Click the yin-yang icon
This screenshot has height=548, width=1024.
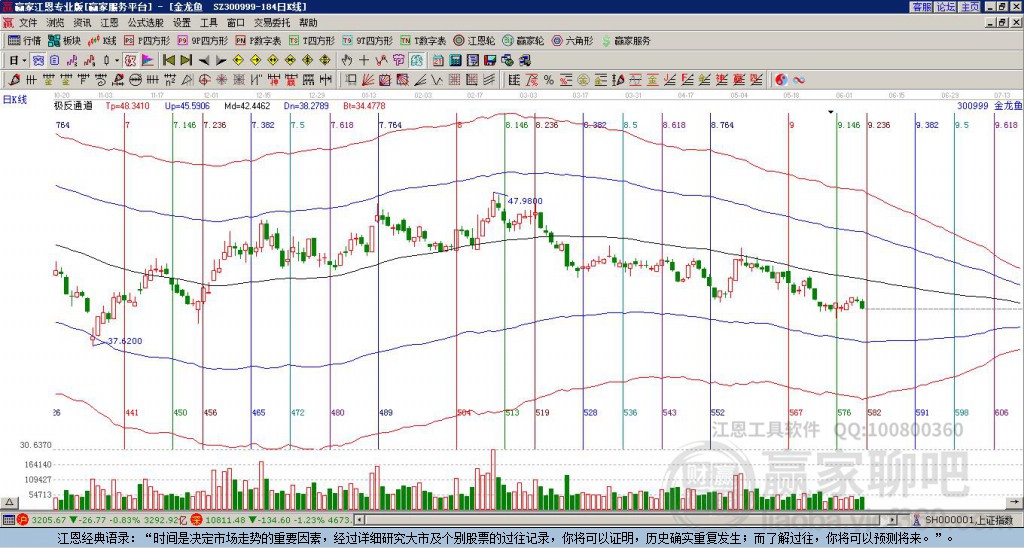pyautogui.click(x=781, y=80)
